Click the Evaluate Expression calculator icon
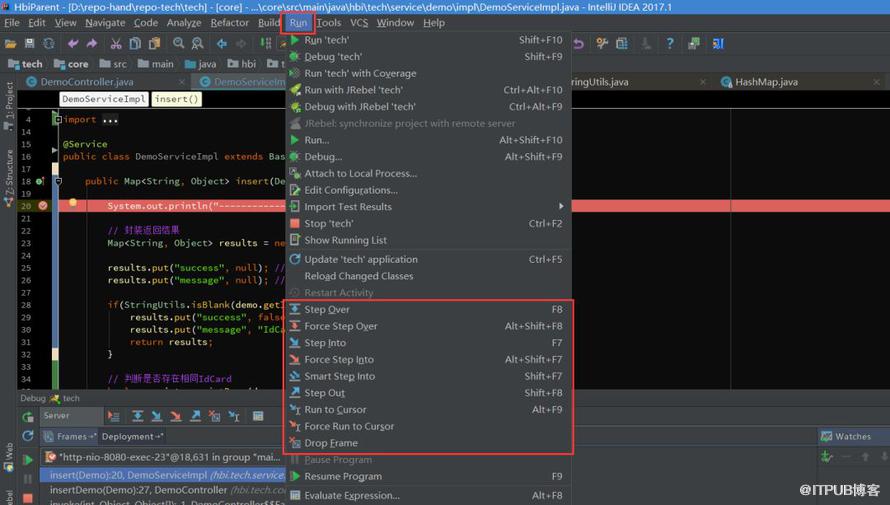890x505 pixels. [258, 416]
